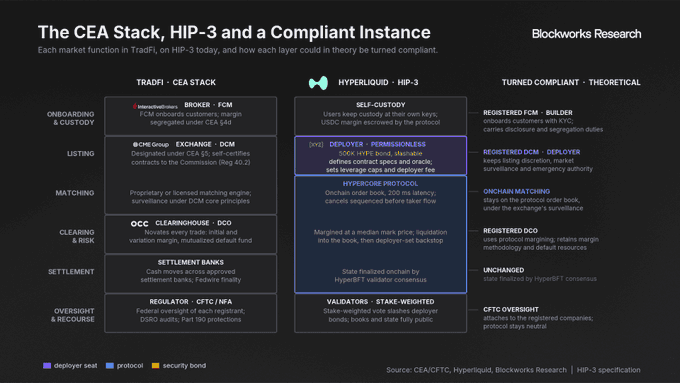This screenshot has width=680, height=383.
Task: Click the blue protocol legend swatch
Action: click(x=110, y=366)
